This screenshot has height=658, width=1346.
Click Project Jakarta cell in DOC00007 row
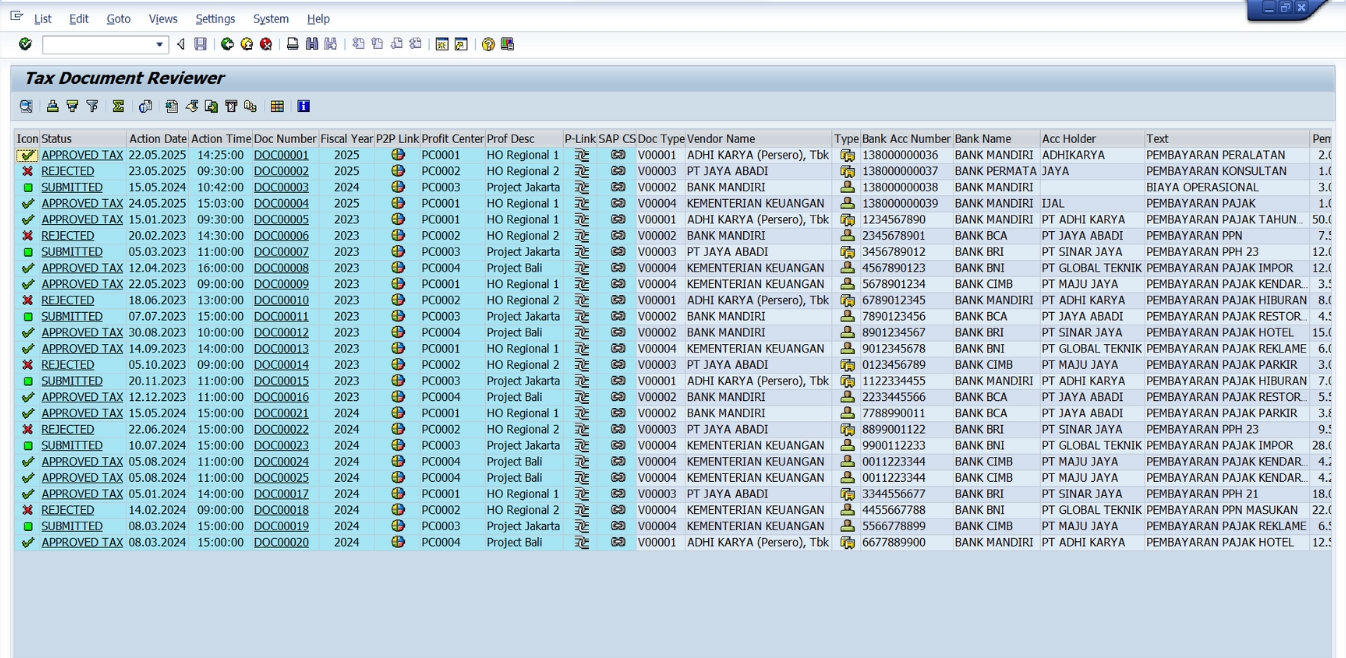(523, 252)
